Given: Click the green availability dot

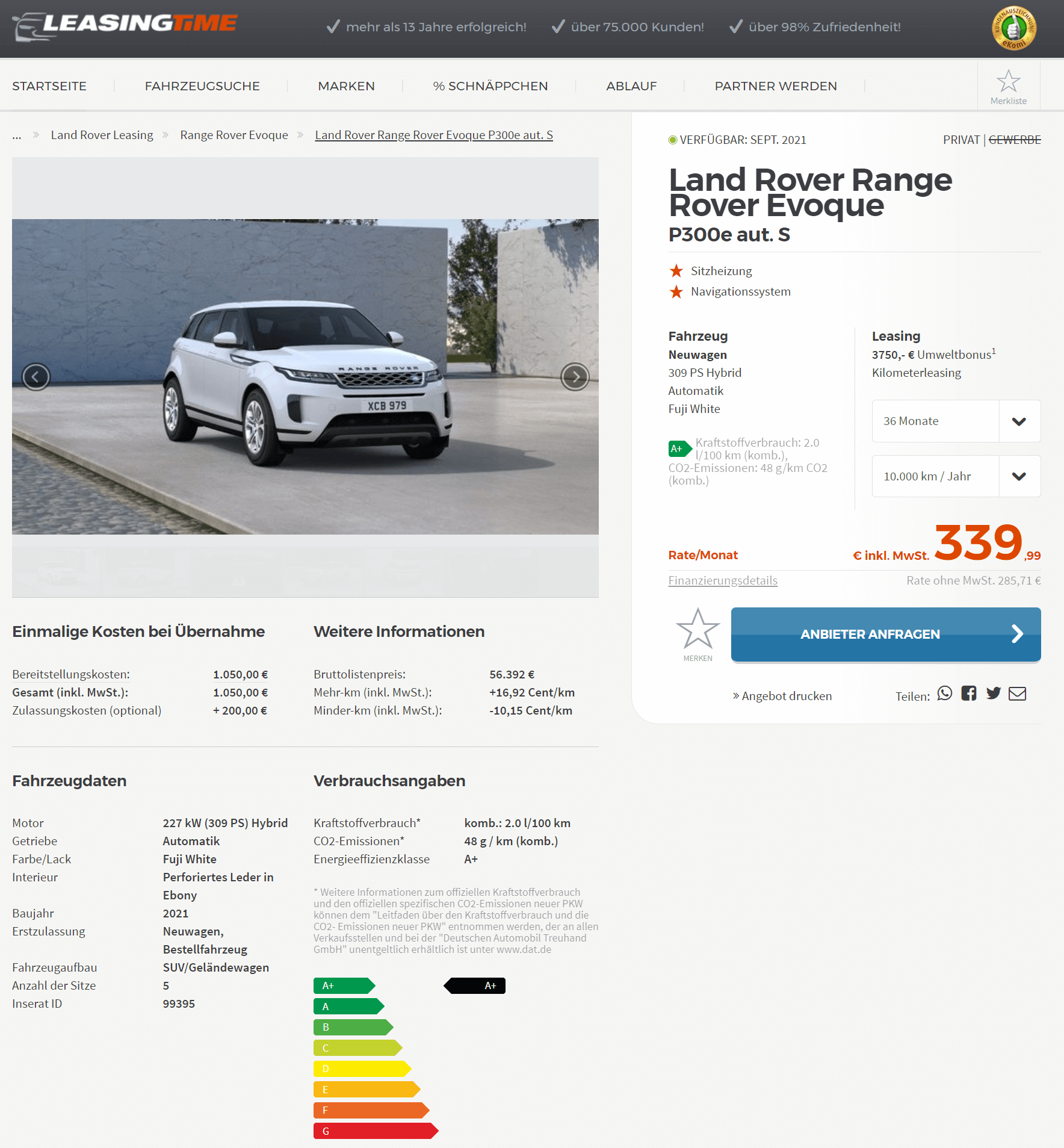Looking at the screenshot, I should pyautogui.click(x=673, y=140).
